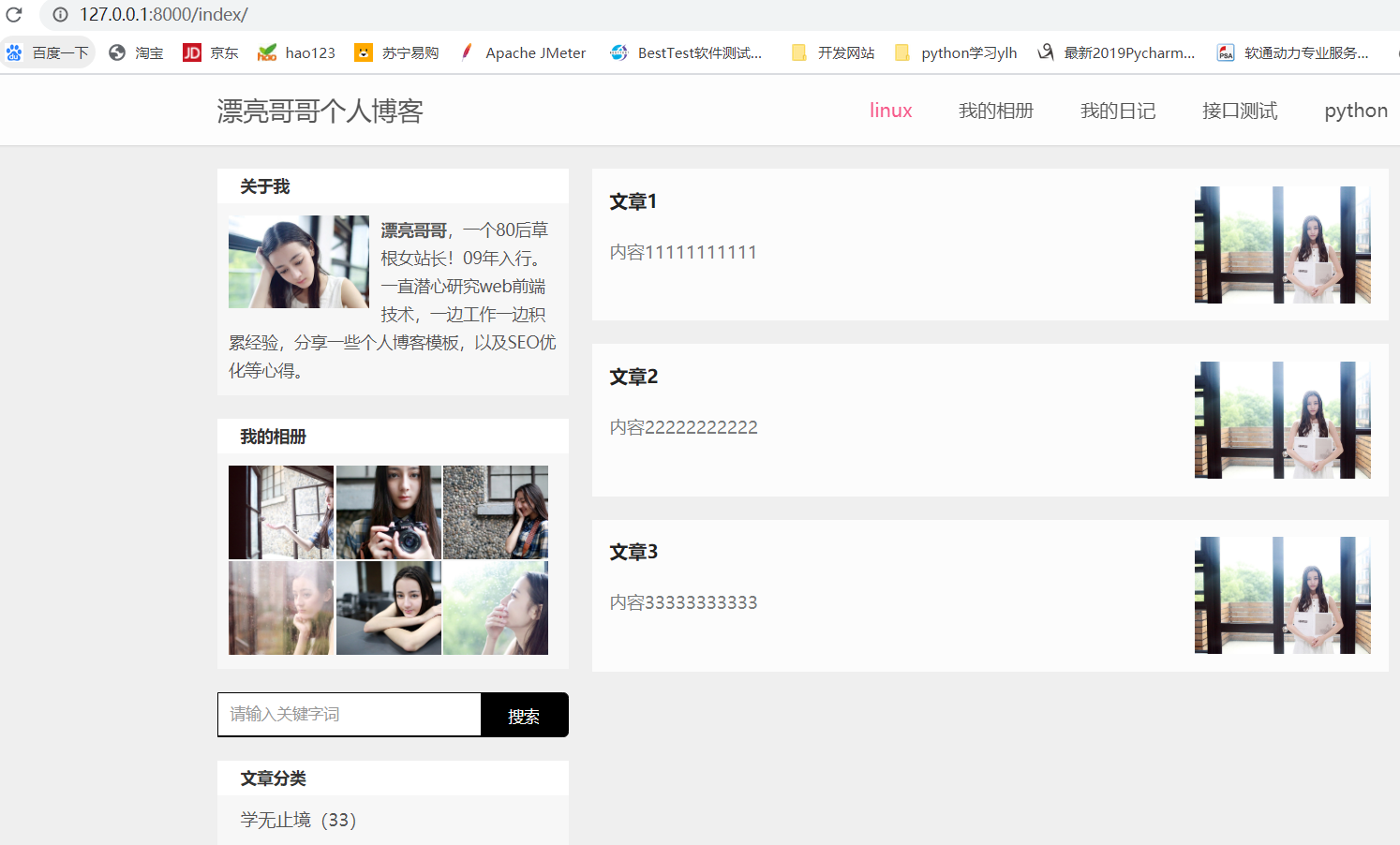This screenshot has height=845, width=1400.
Task: Open the python学习ylh bookmark folder
Action: (x=956, y=52)
